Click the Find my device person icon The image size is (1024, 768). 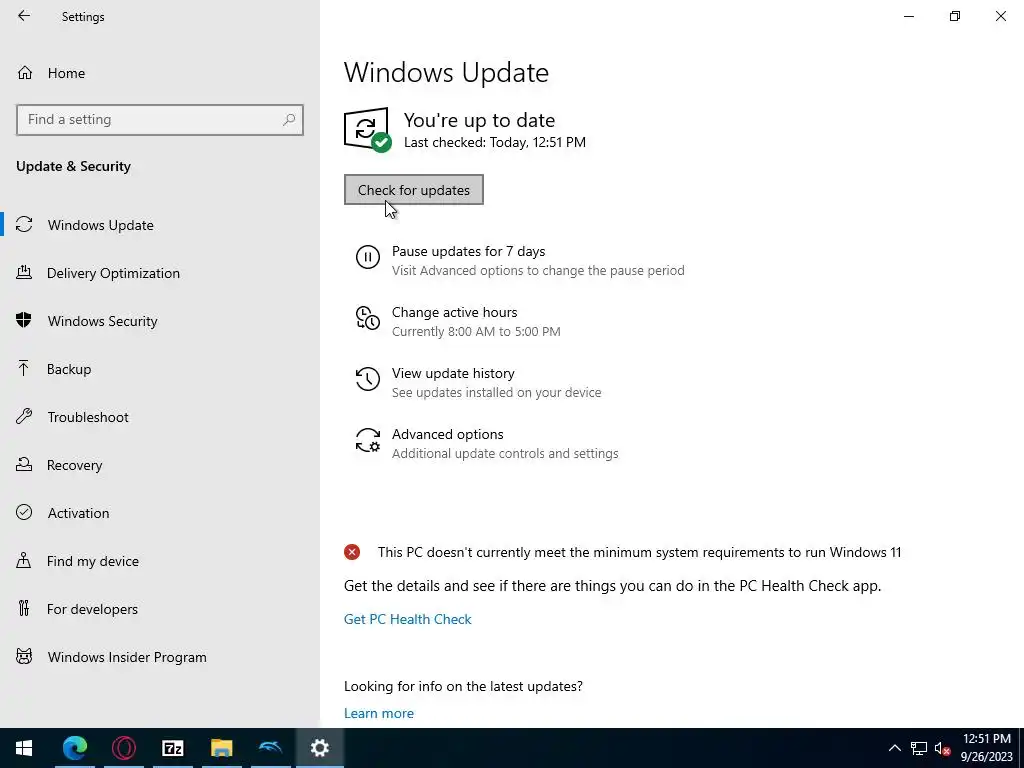[24, 560]
